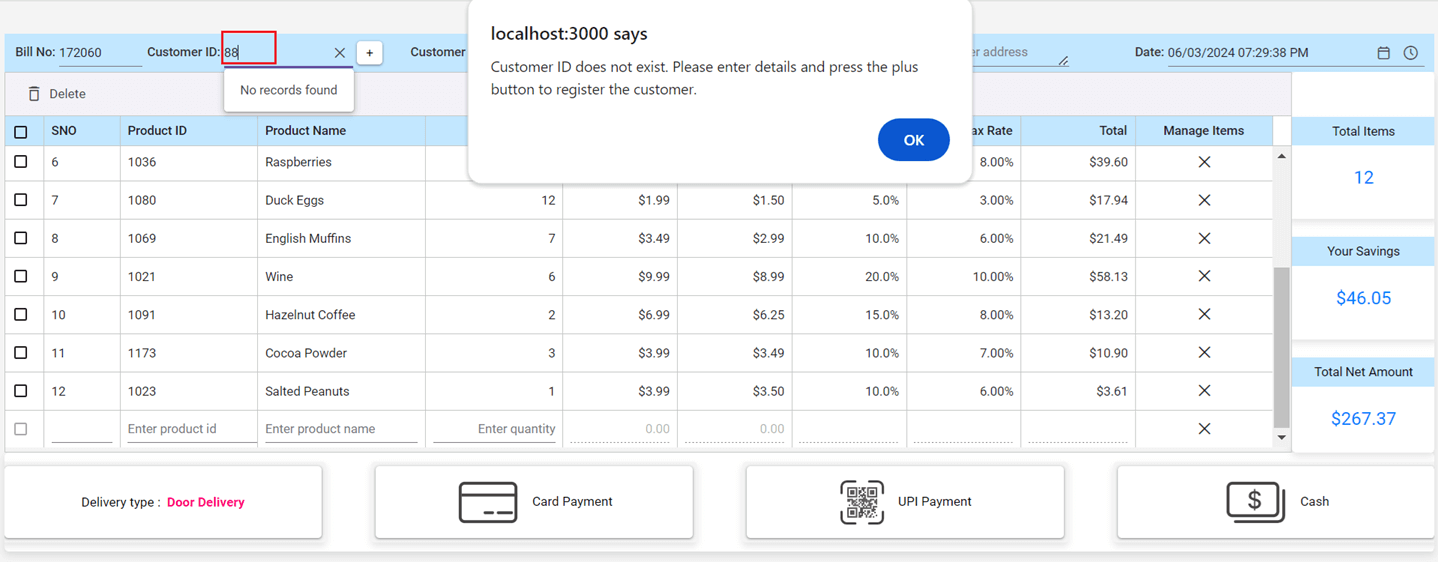Open the calendar date picker icon
The height and width of the screenshot is (562, 1438).
pos(1384,53)
